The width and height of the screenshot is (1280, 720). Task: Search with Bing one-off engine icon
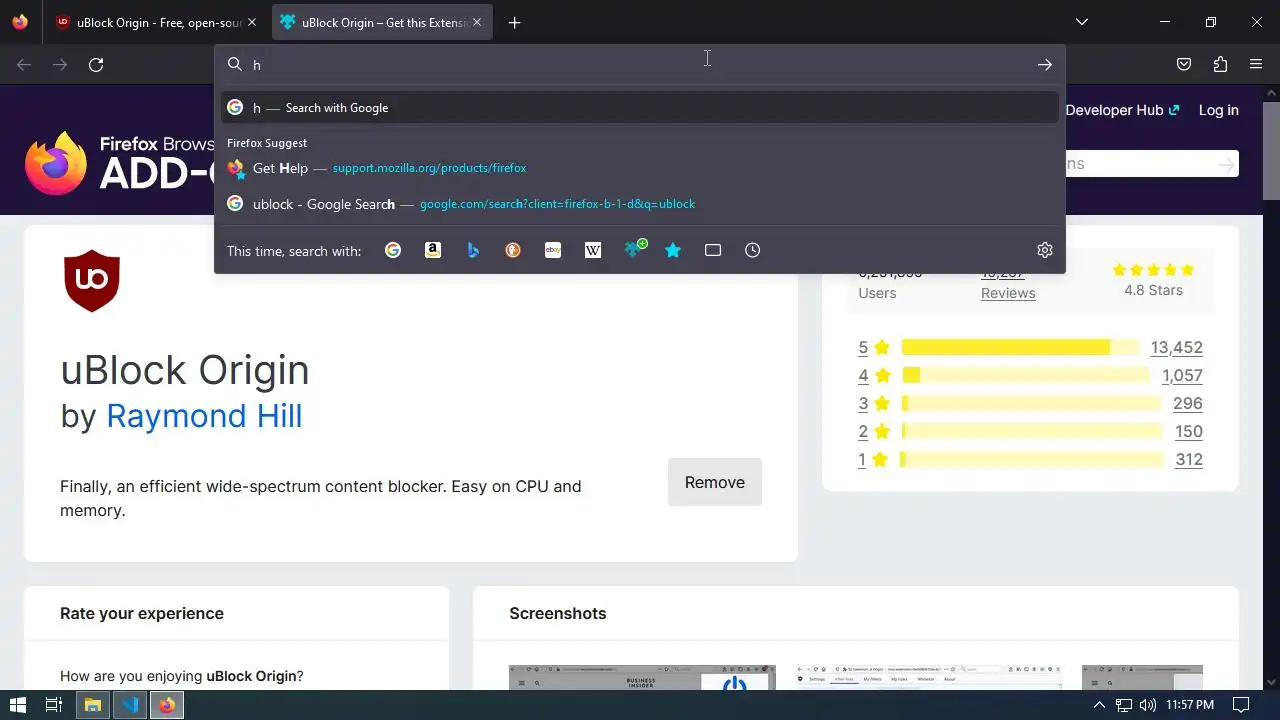click(473, 250)
